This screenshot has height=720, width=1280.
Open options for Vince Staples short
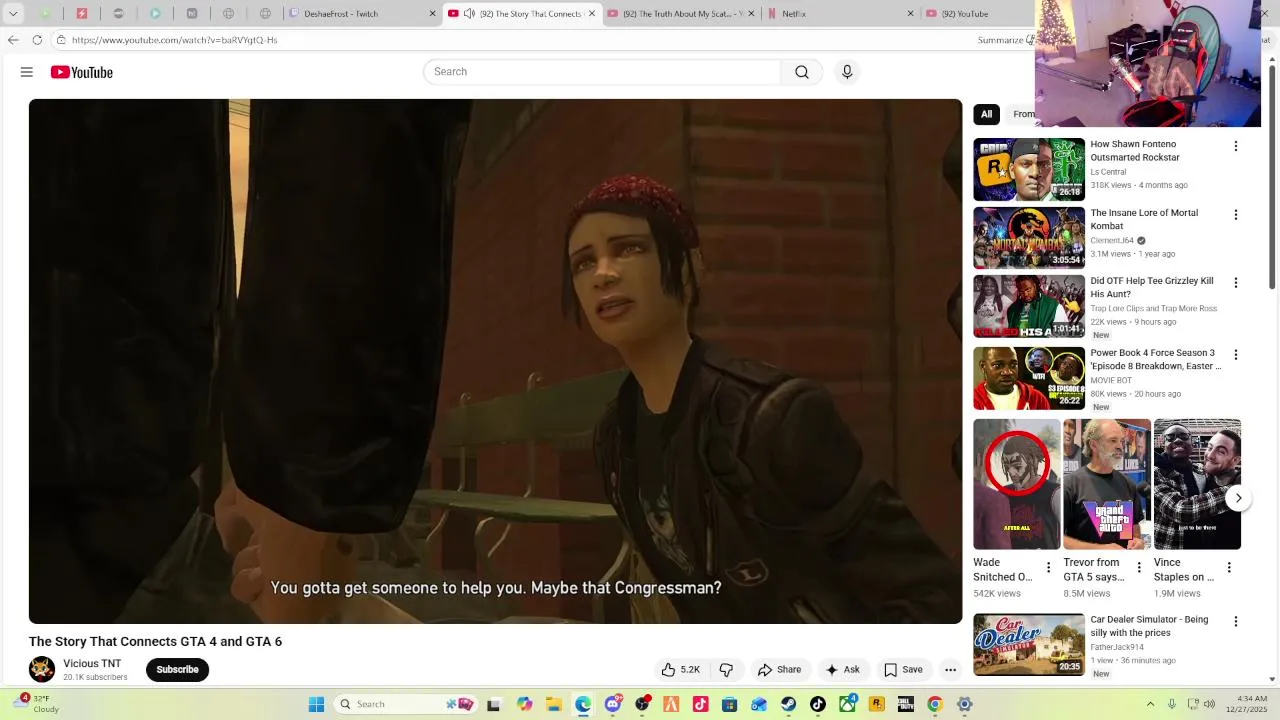tap(1229, 568)
